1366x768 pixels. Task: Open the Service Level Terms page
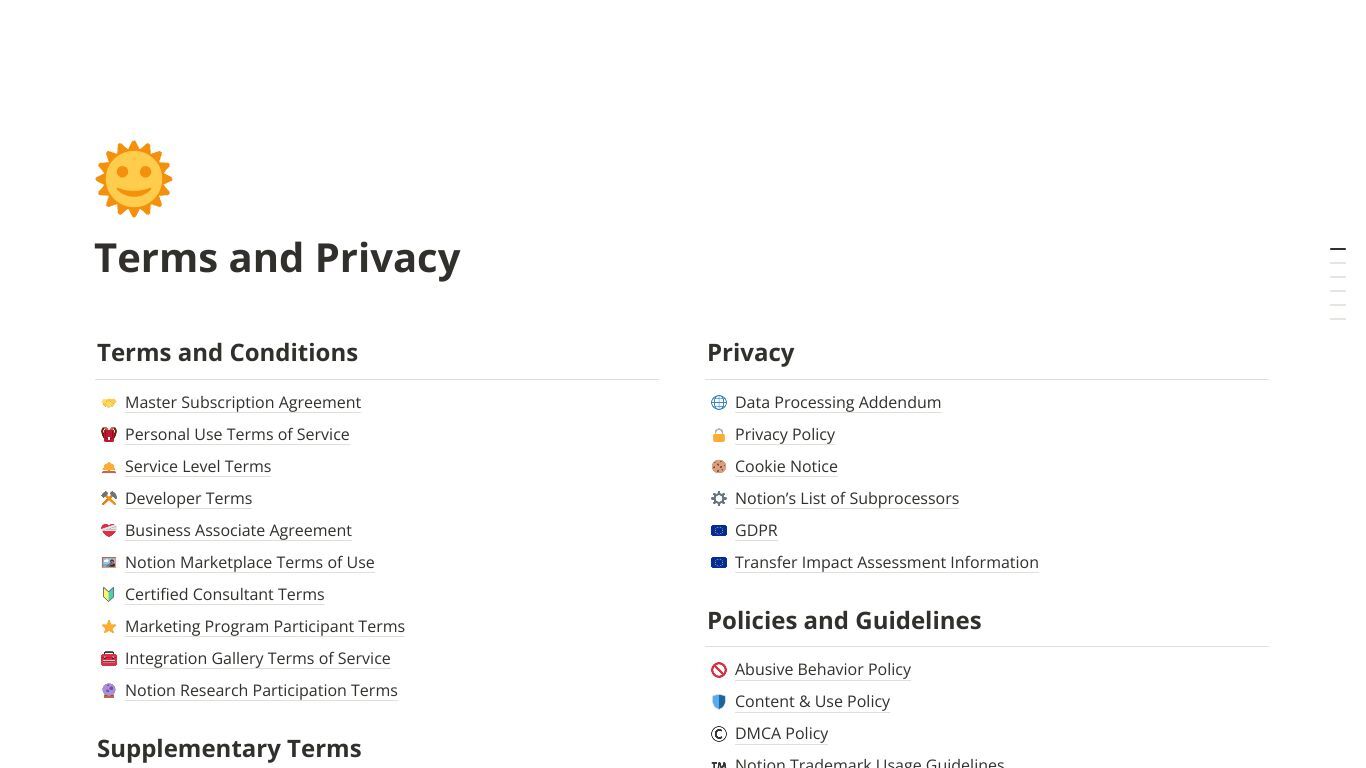coord(198,466)
